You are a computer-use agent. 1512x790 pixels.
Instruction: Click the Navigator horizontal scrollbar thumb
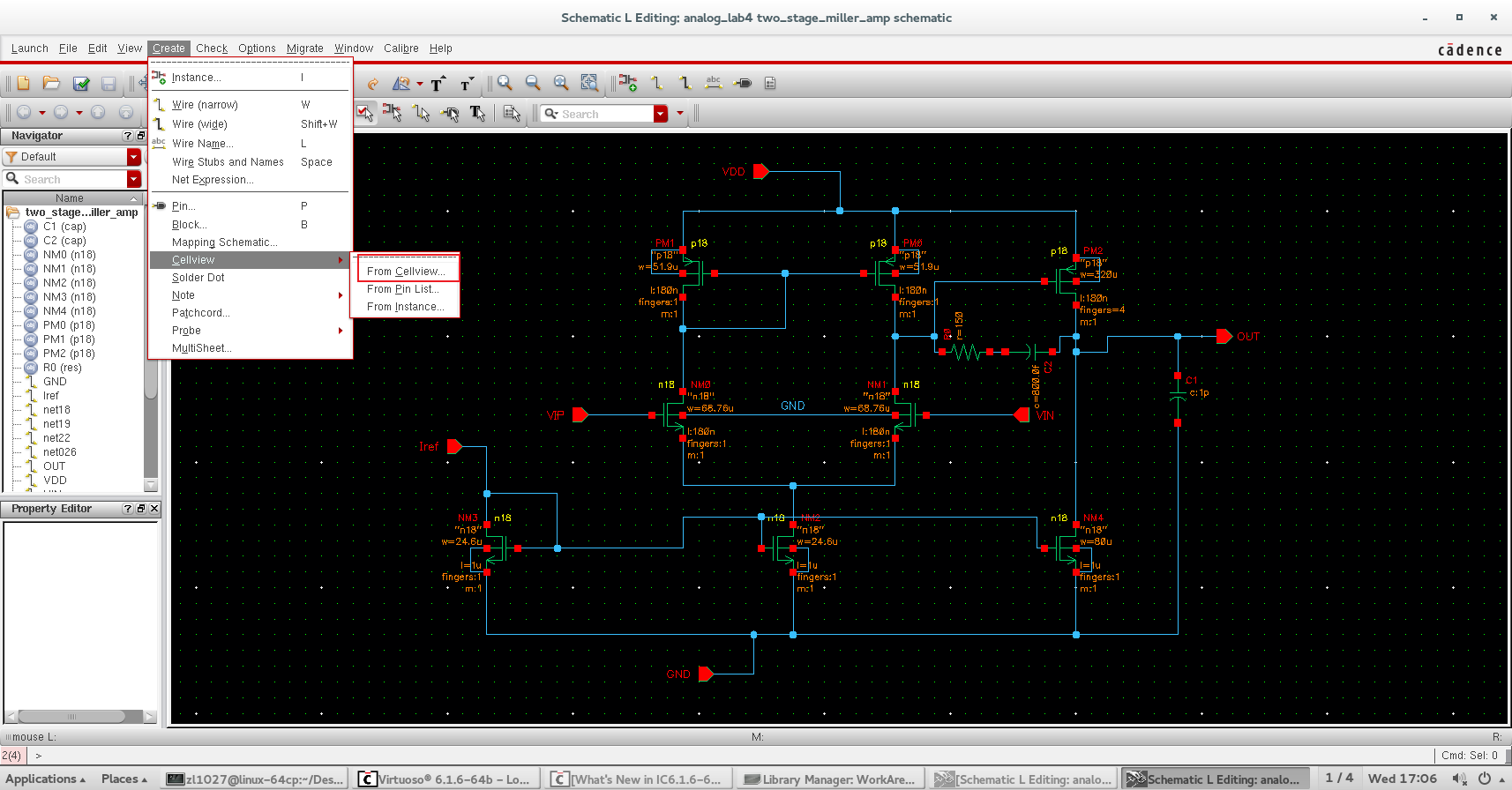[72, 716]
